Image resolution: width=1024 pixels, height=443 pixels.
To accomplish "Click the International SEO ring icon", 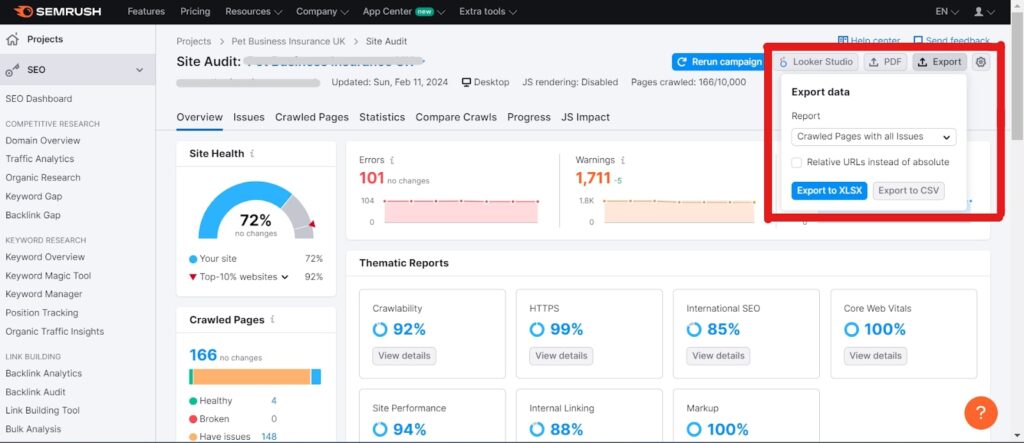I will coord(694,329).
